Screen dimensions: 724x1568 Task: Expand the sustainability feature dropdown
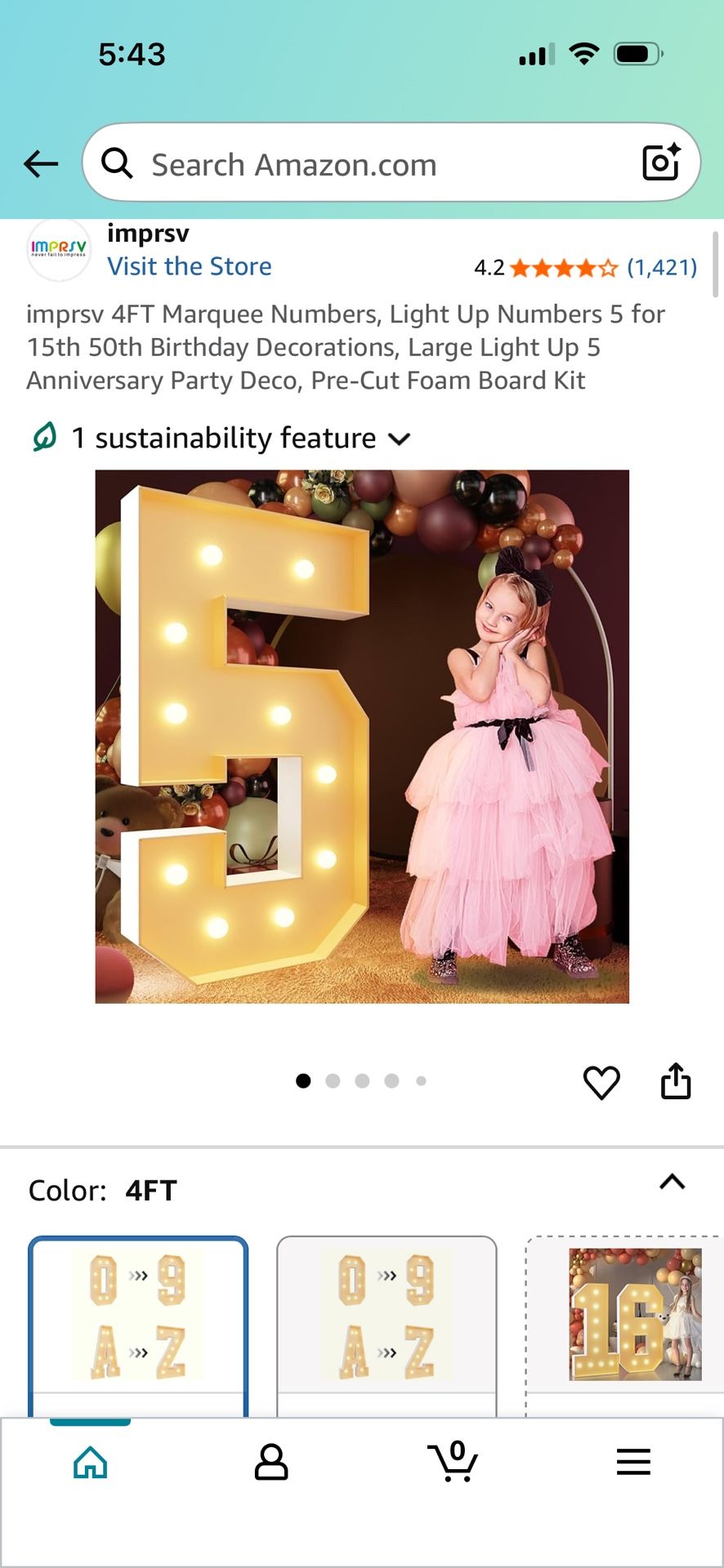tap(400, 439)
